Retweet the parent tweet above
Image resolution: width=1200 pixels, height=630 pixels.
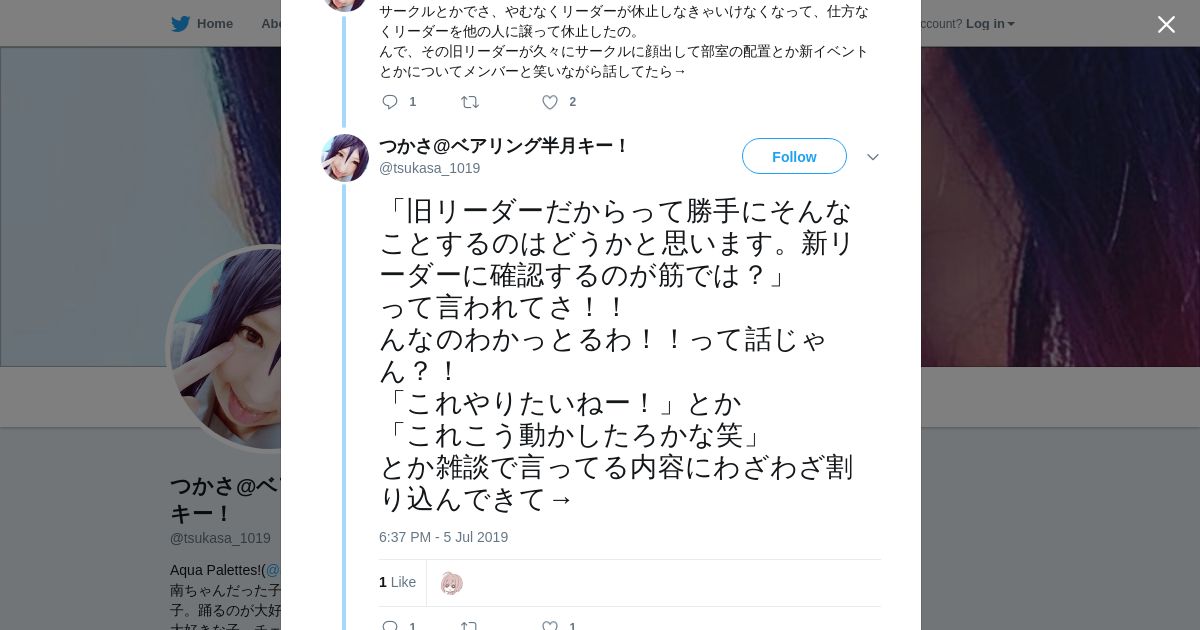point(469,102)
